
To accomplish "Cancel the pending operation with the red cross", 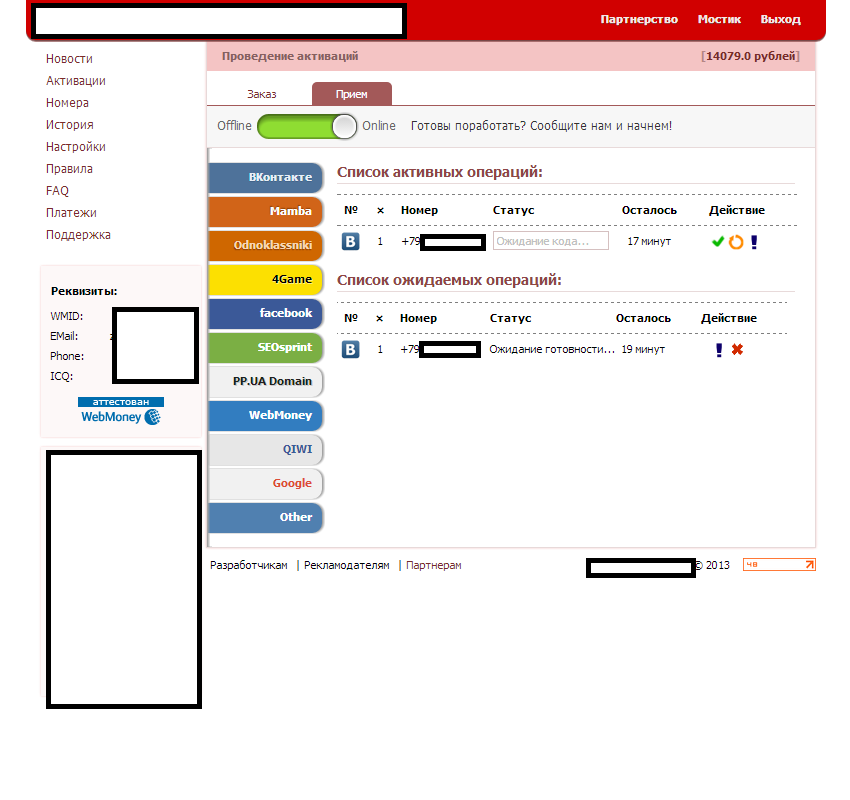I will [737, 350].
